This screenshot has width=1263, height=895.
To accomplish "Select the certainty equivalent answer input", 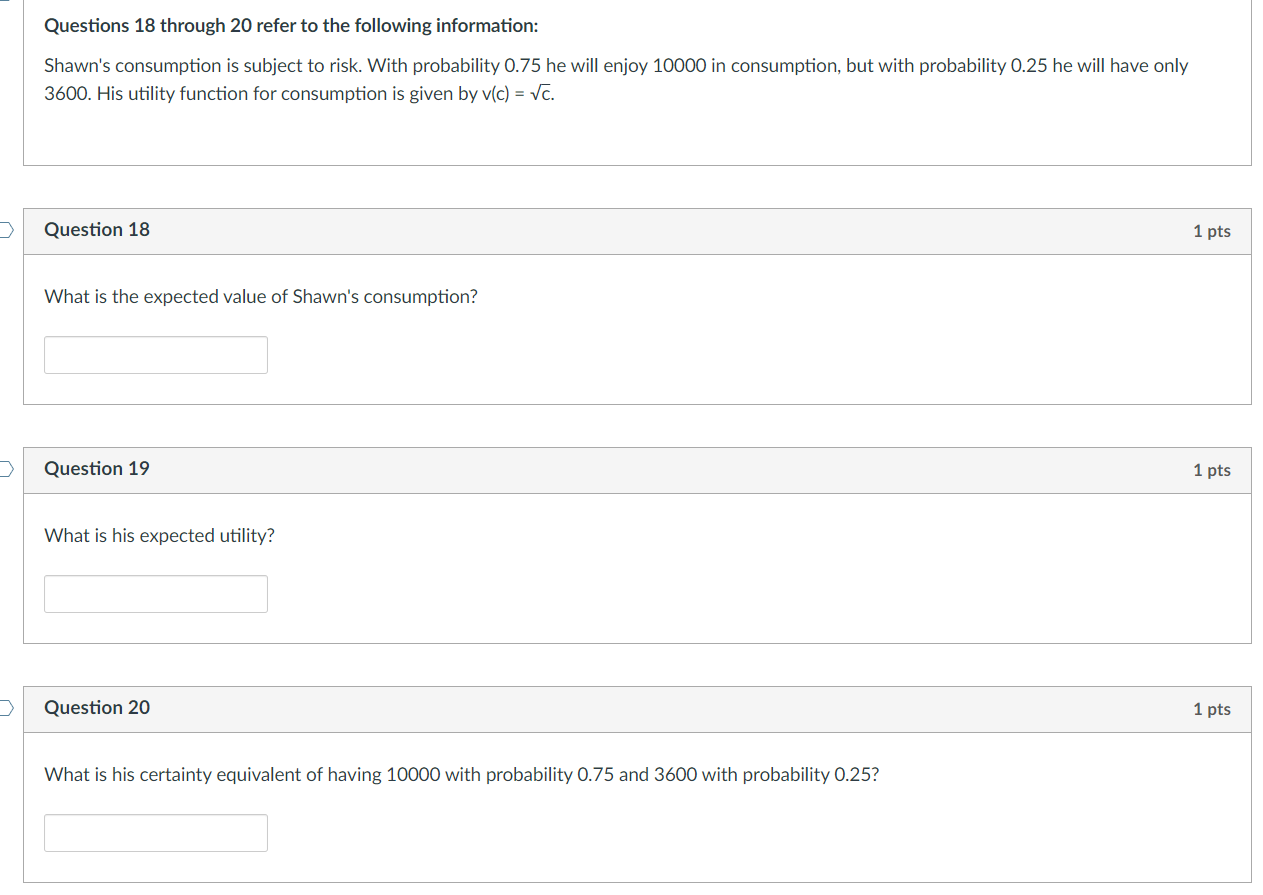I will pos(156,833).
